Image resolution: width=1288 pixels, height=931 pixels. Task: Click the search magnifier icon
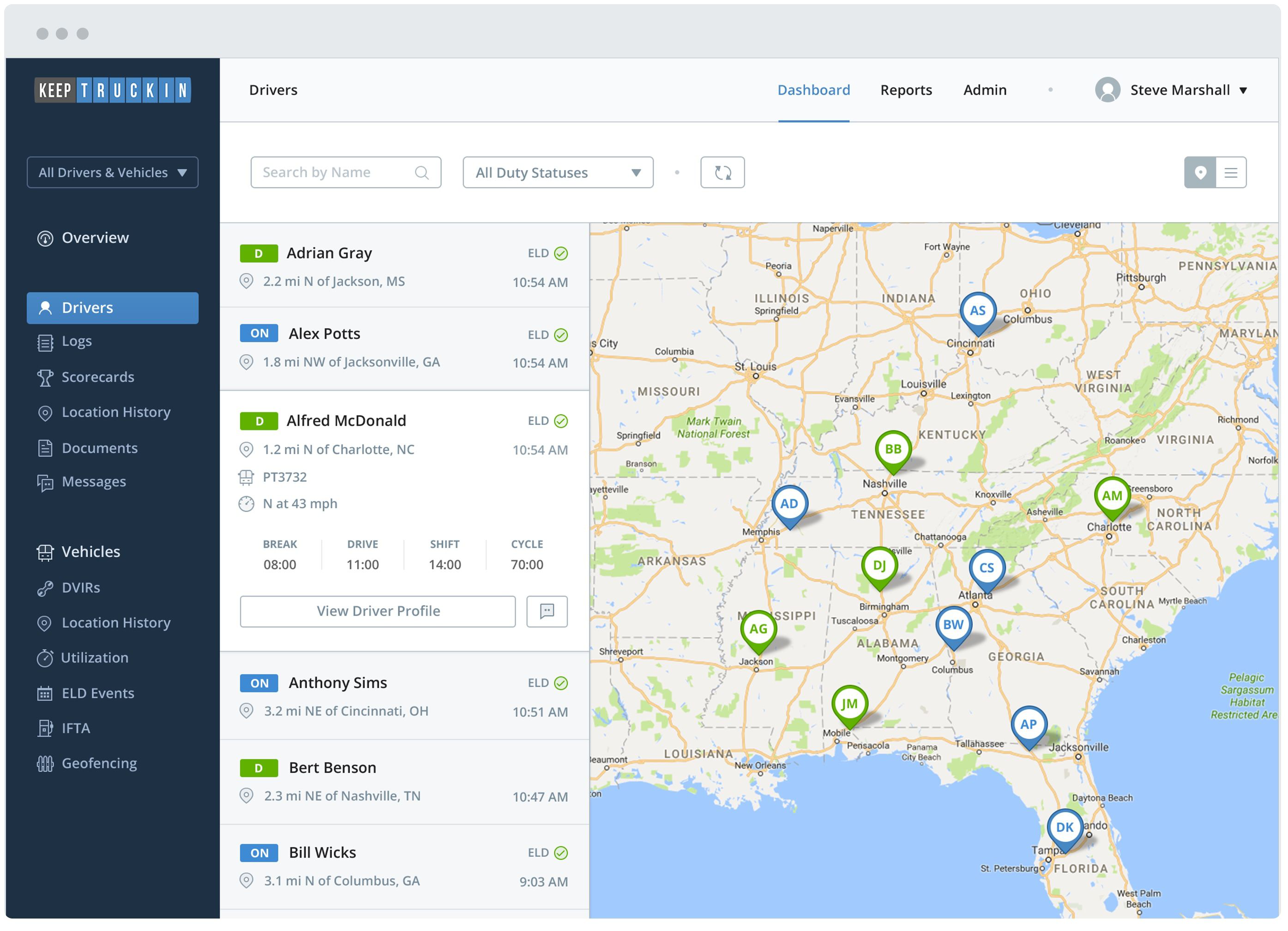(421, 172)
